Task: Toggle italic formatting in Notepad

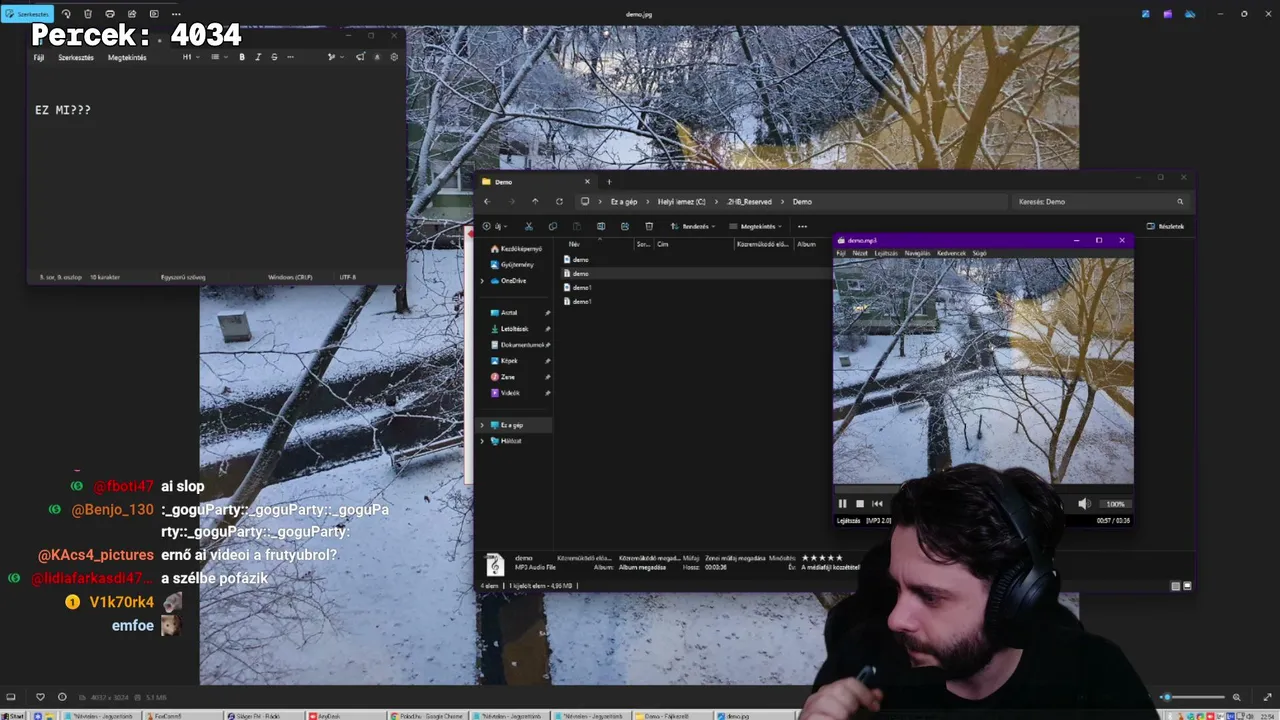Action: (x=258, y=57)
